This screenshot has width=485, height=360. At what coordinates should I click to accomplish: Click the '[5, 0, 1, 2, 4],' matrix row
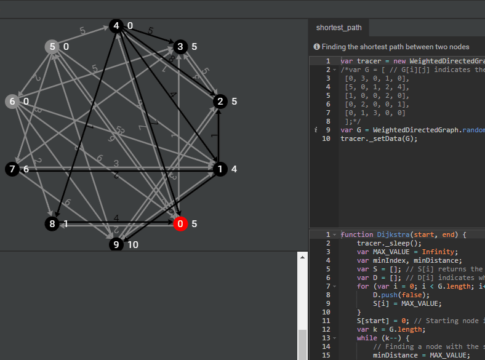click(377, 87)
